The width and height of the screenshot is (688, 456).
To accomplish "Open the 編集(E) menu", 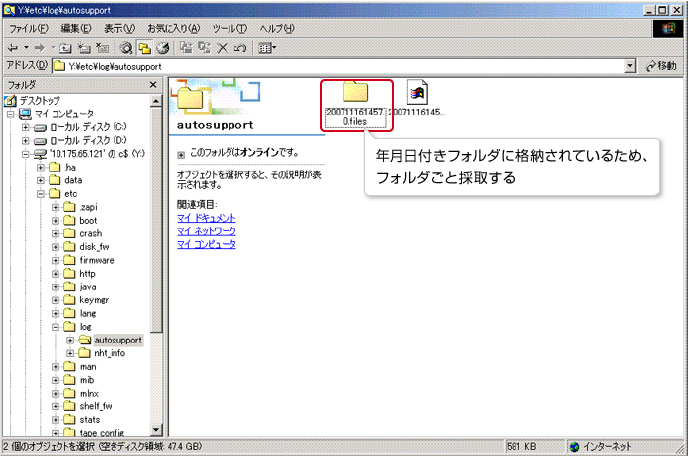I will click(x=76, y=29).
